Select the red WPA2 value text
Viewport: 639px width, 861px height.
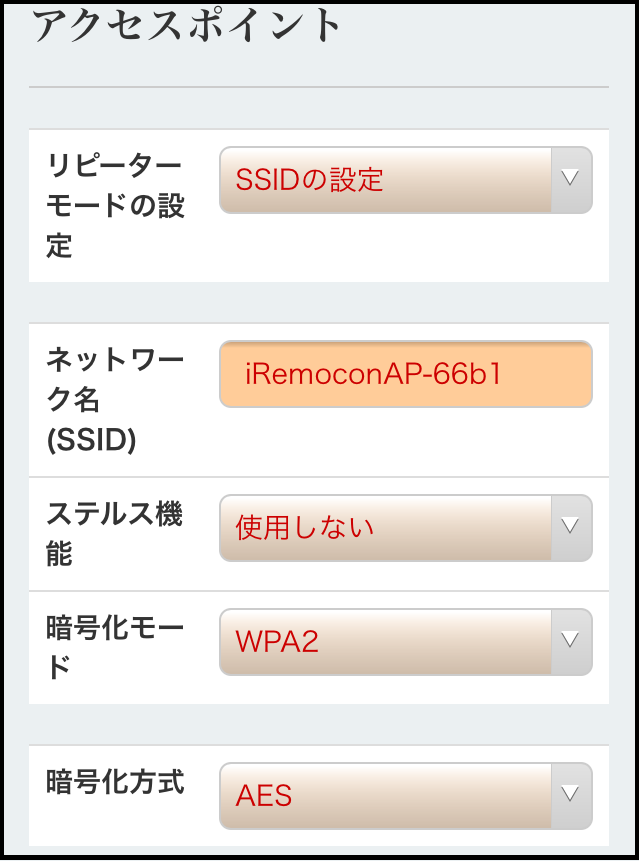tap(277, 642)
